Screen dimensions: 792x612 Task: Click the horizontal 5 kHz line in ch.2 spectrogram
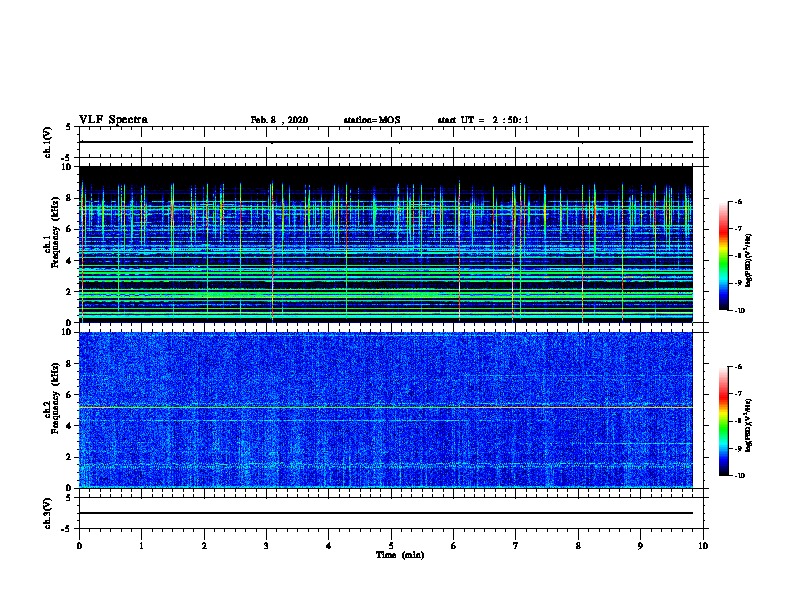coord(386,407)
